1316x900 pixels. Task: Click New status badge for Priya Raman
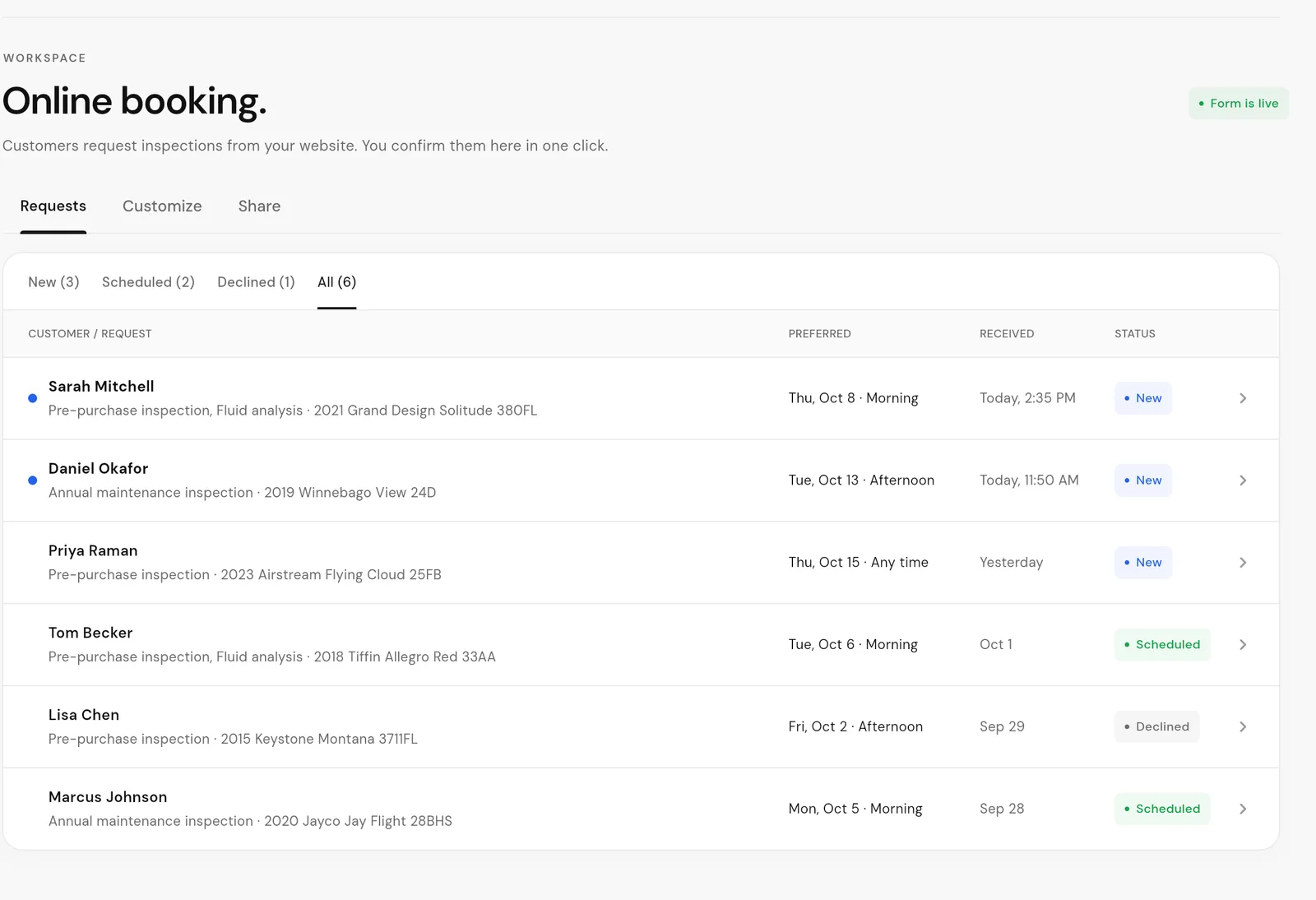point(1143,563)
